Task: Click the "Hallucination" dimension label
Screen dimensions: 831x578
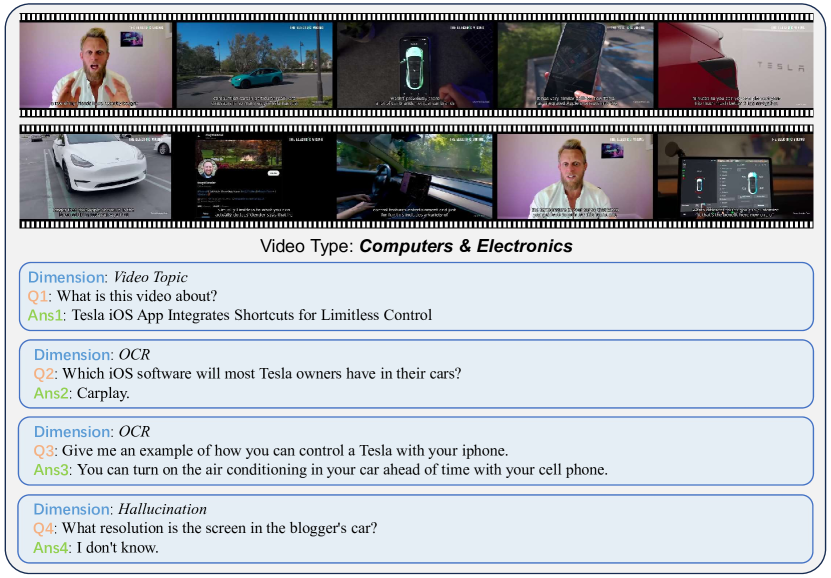Action: (x=162, y=509)
